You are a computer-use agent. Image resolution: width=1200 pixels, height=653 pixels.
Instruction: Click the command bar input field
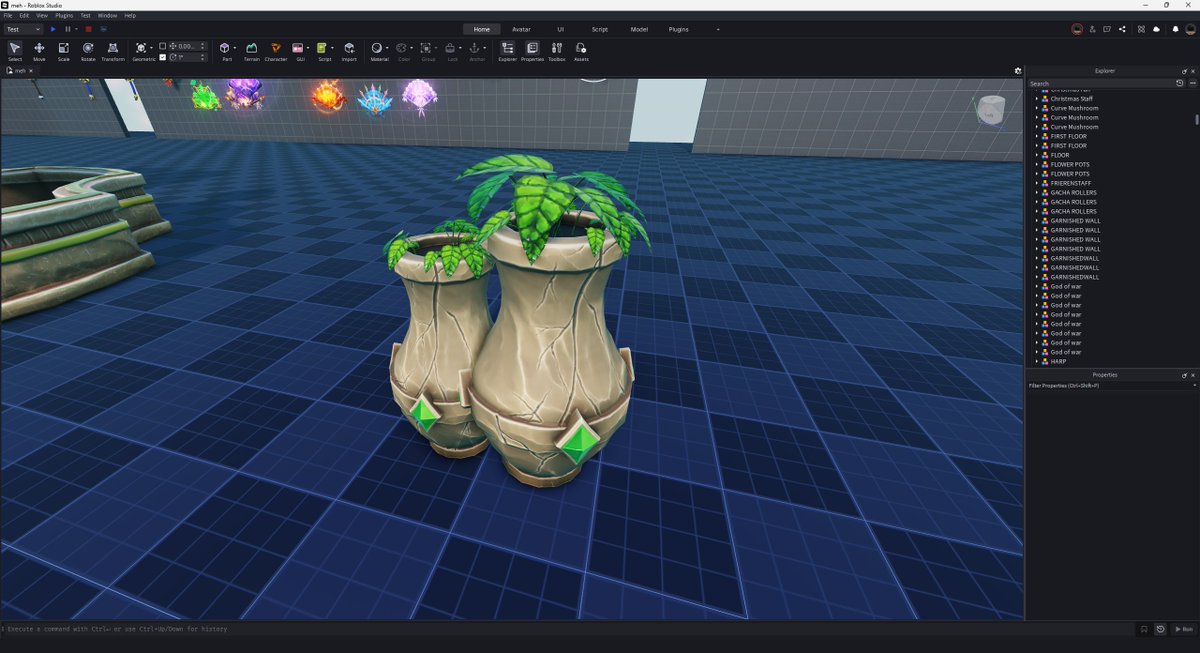[567, 629]
